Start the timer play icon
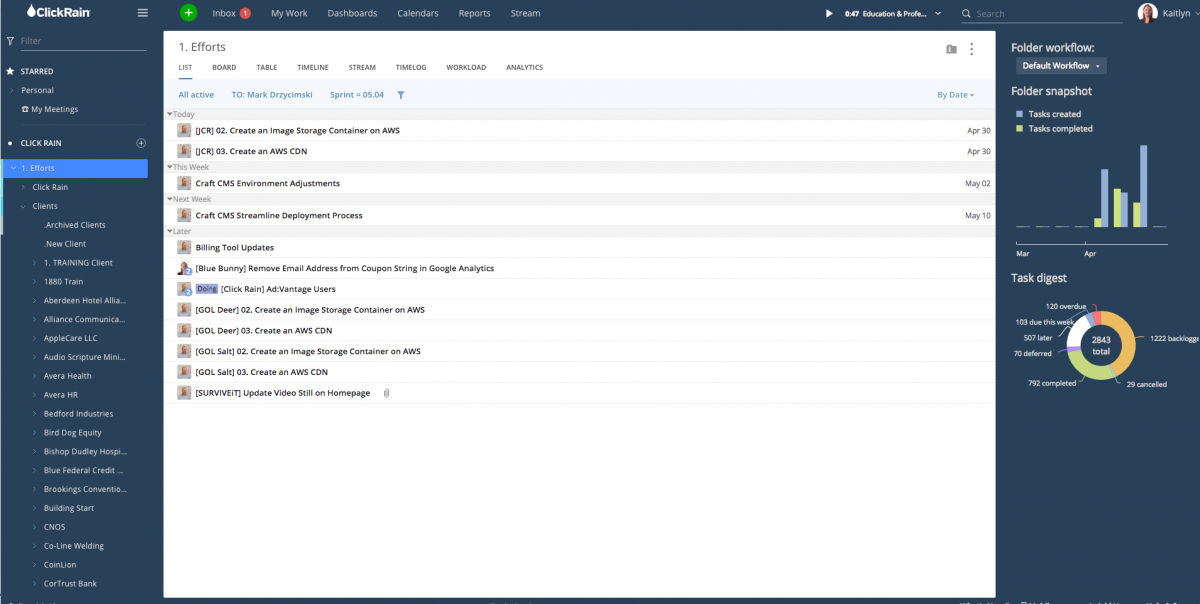The height and width of the screenshot is (604, 1200). 828,14
